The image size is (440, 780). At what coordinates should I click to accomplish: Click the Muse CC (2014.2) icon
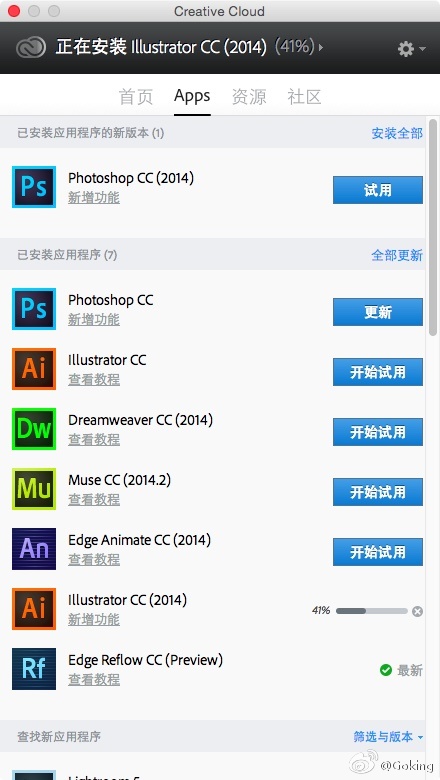click(34, 488)
